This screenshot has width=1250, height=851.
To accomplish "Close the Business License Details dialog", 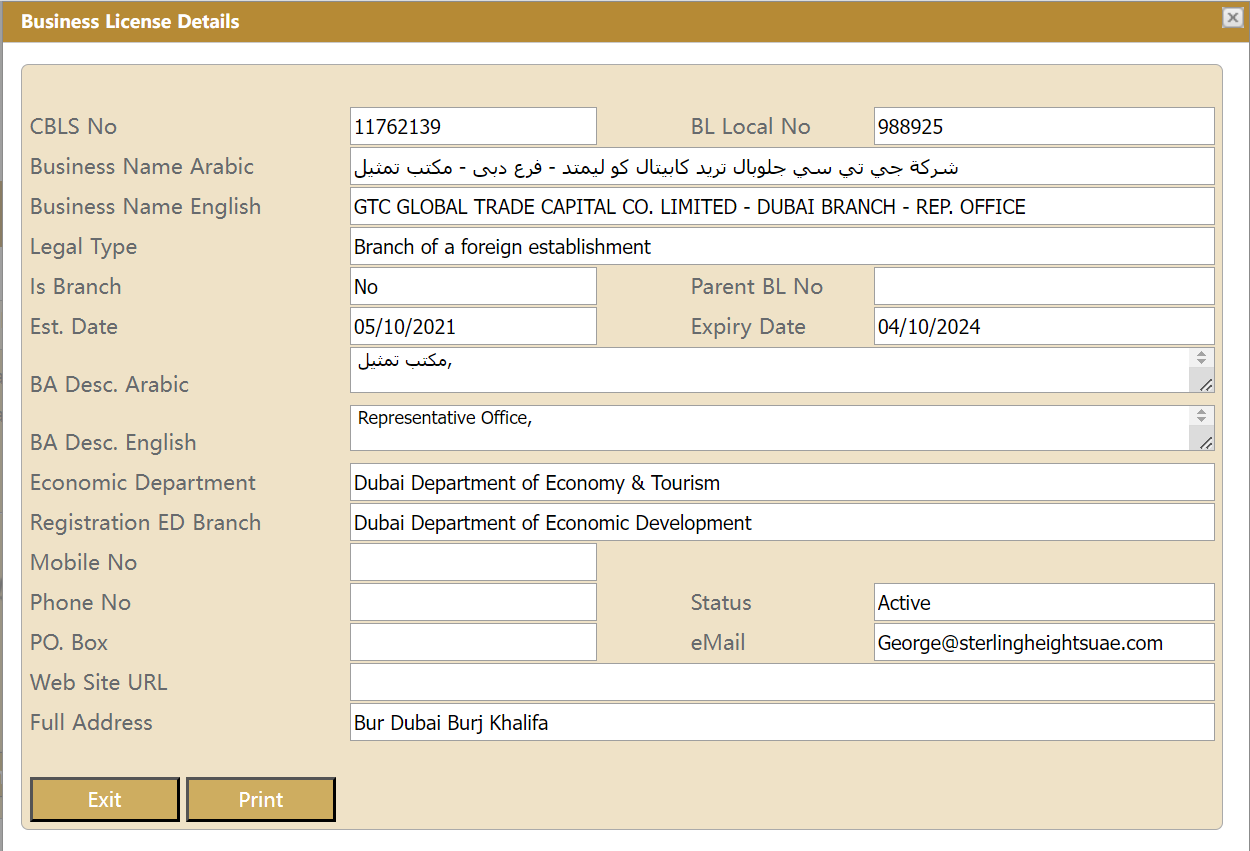I will (1232, 17).
